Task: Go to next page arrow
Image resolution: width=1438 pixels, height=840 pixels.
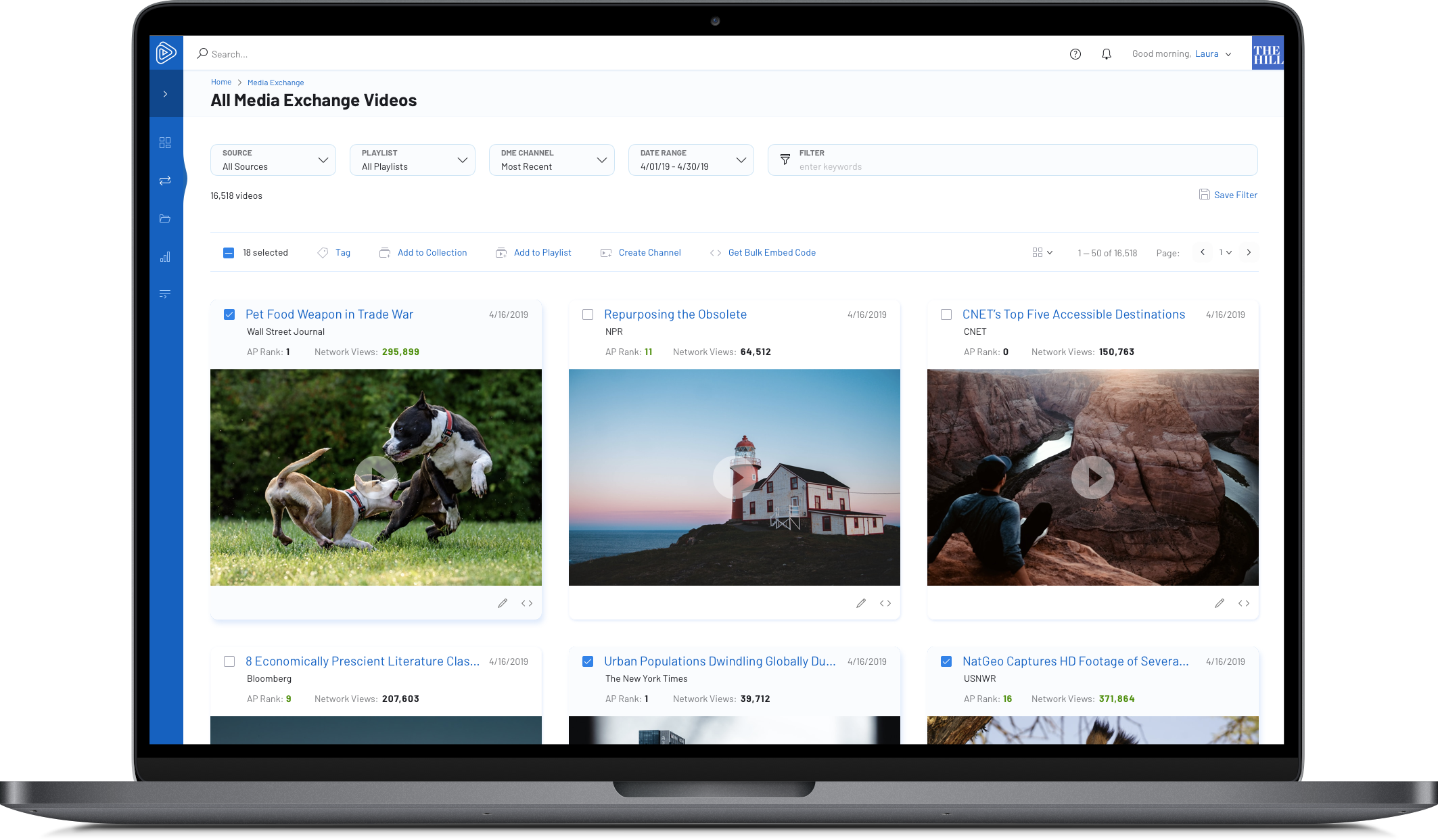Action: tap(1249, 252)
